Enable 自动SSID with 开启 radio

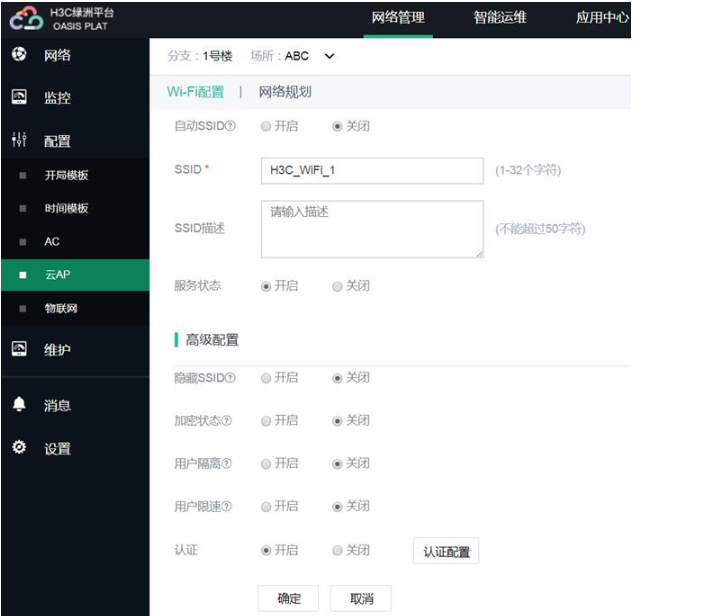266,126
